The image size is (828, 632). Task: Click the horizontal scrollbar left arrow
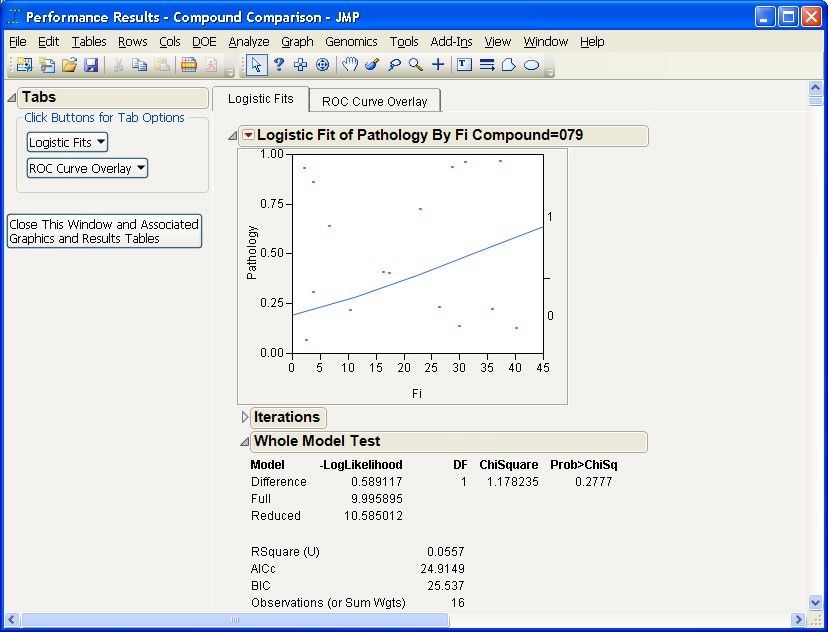click(11, 619)
